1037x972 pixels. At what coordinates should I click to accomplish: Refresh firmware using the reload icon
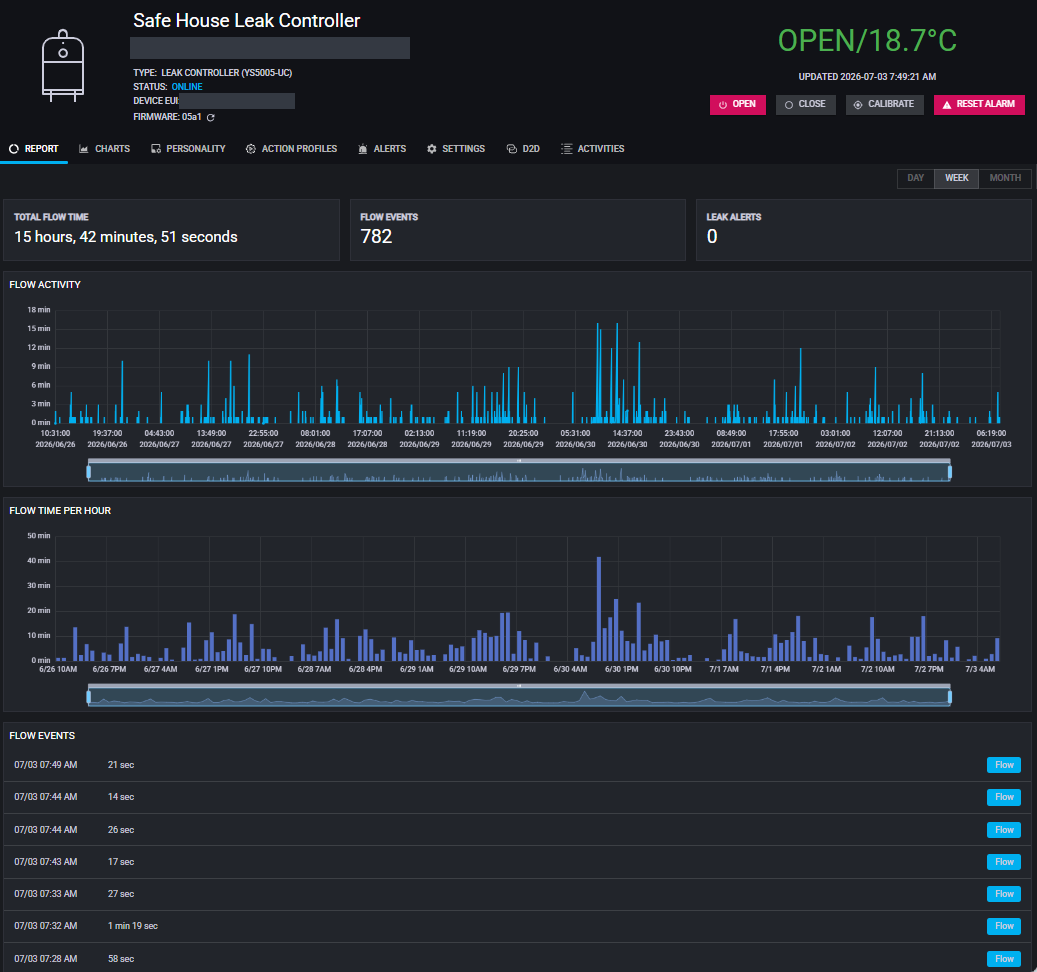210,118
